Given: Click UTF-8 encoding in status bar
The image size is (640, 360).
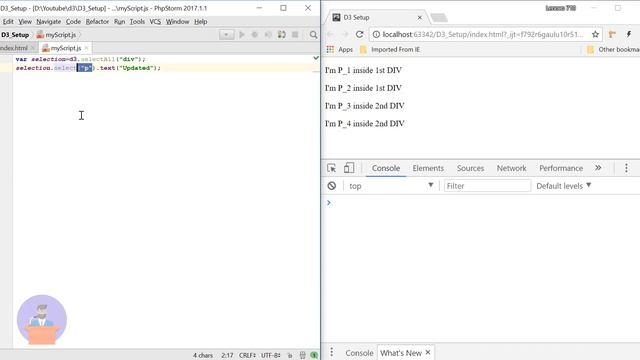Looking at the screenshot, I should click(x=270, y=356).
